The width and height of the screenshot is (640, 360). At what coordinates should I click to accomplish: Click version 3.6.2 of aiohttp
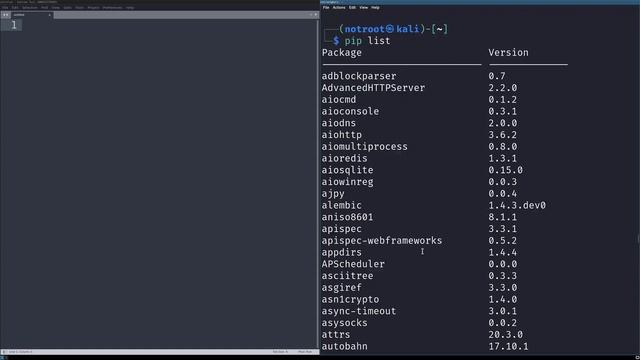pos(503,135)
